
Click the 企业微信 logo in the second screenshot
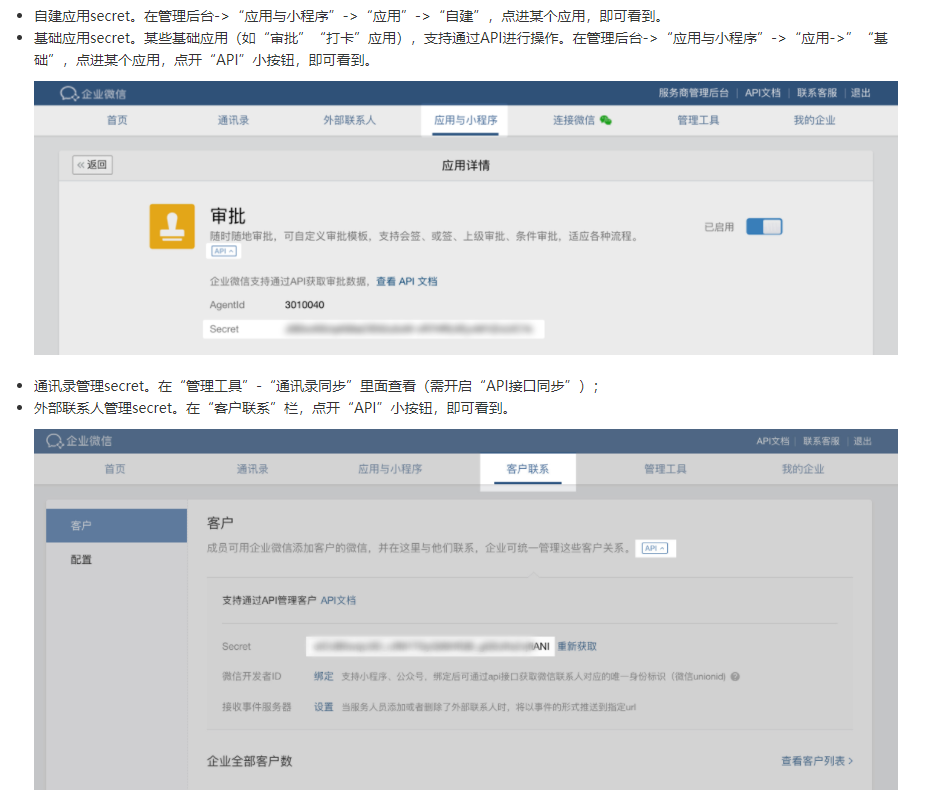(x=79, y=441)
